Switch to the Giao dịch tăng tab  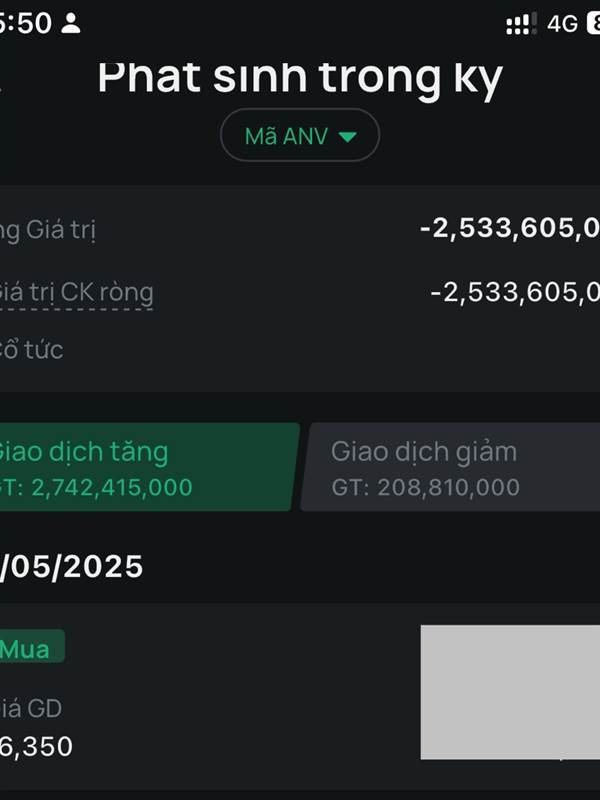[x=145, y=467]
